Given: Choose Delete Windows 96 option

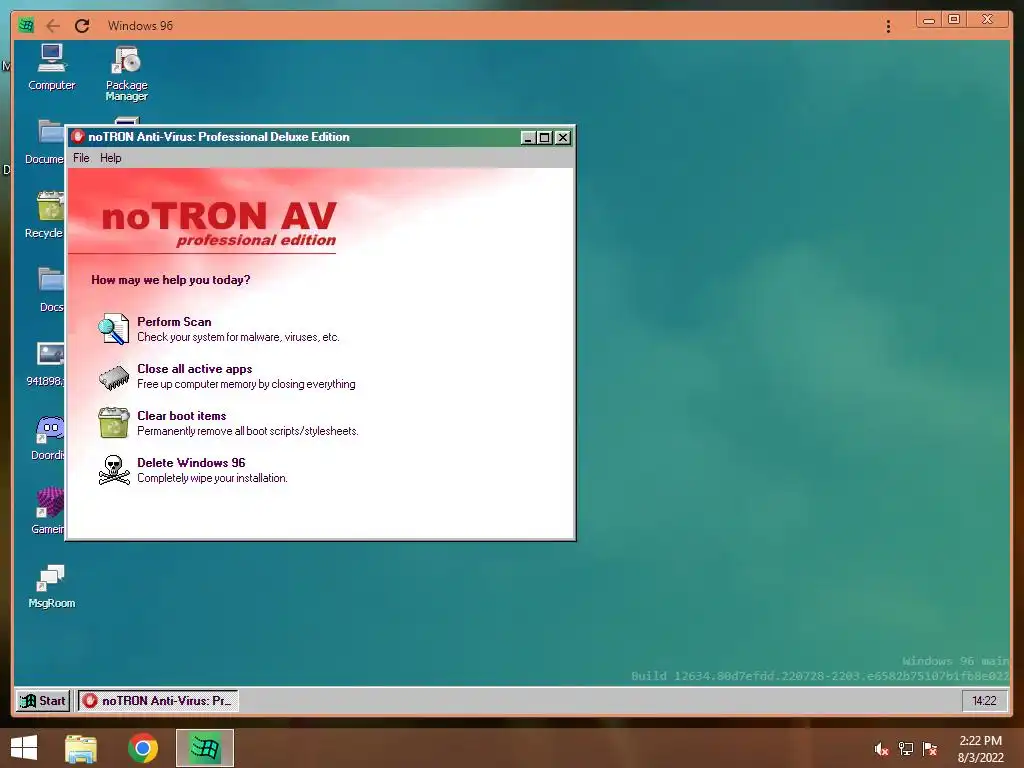Looking at the screenshot, I should point(191,462).
